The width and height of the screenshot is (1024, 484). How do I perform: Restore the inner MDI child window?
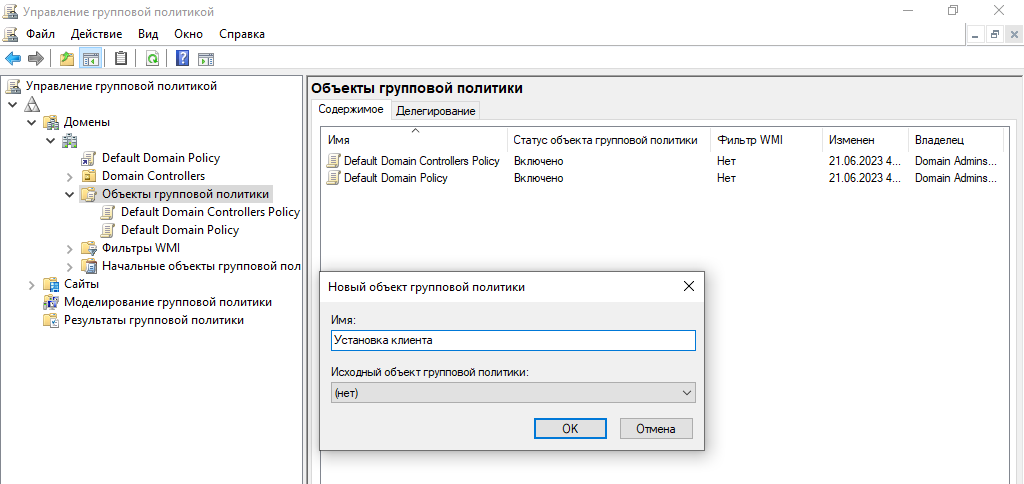(x=995, y=35)
